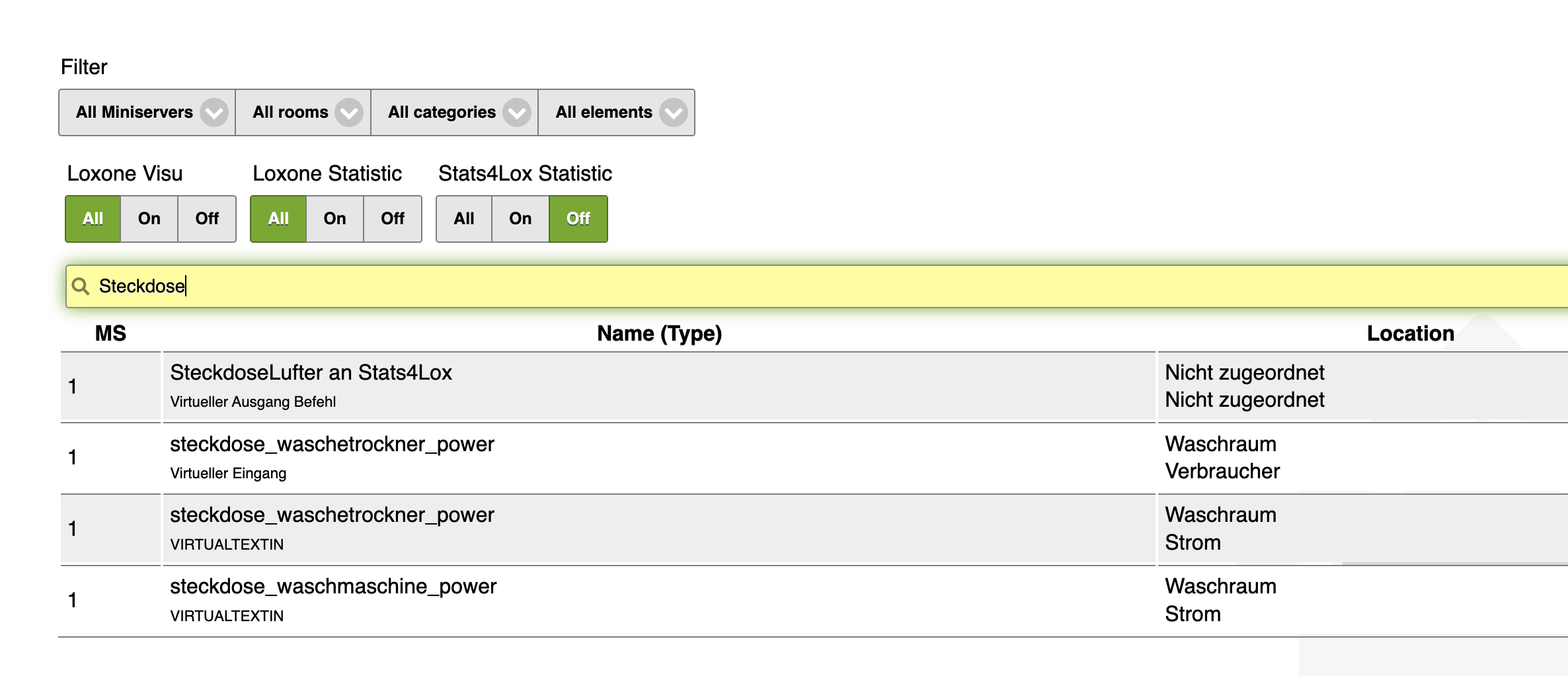The width and height of the screenshot is (1568, 676).
Task: Open the All rooms dropdown
Action: coord(291,112)
